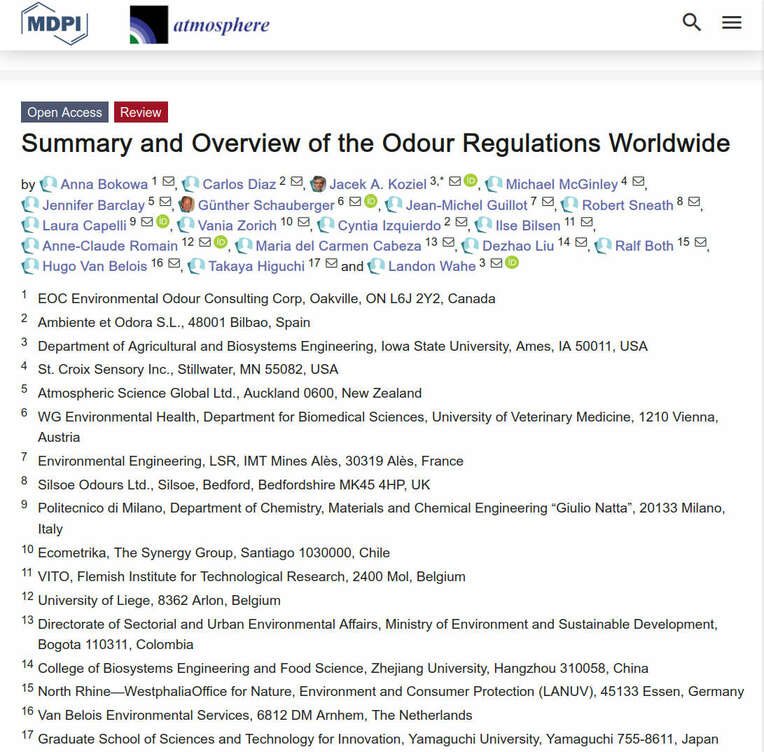Open the MDPI logo home link
Image resolution: width=764 pixels, height=752 pixels.
54,23
